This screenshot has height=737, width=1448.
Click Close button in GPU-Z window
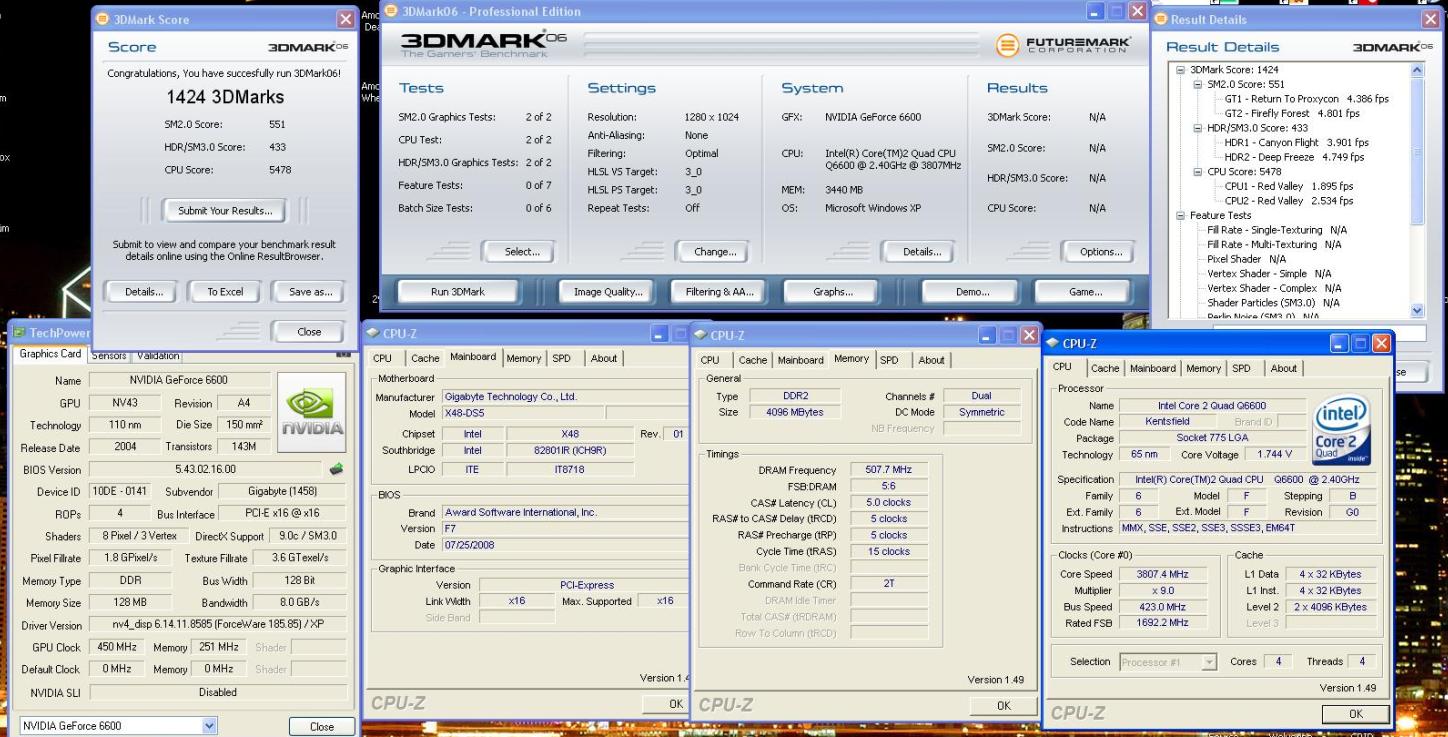pyautogui.click(x=322, y=727)
